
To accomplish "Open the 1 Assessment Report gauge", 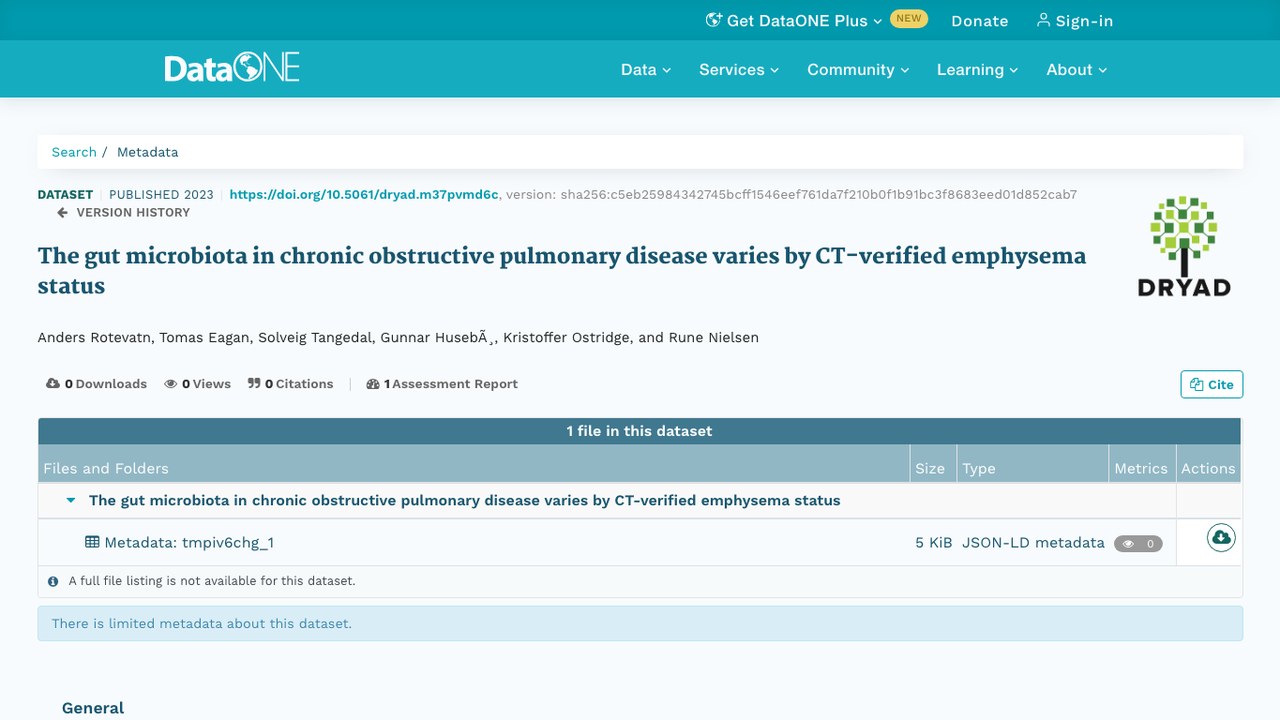I will click(442, 384).
